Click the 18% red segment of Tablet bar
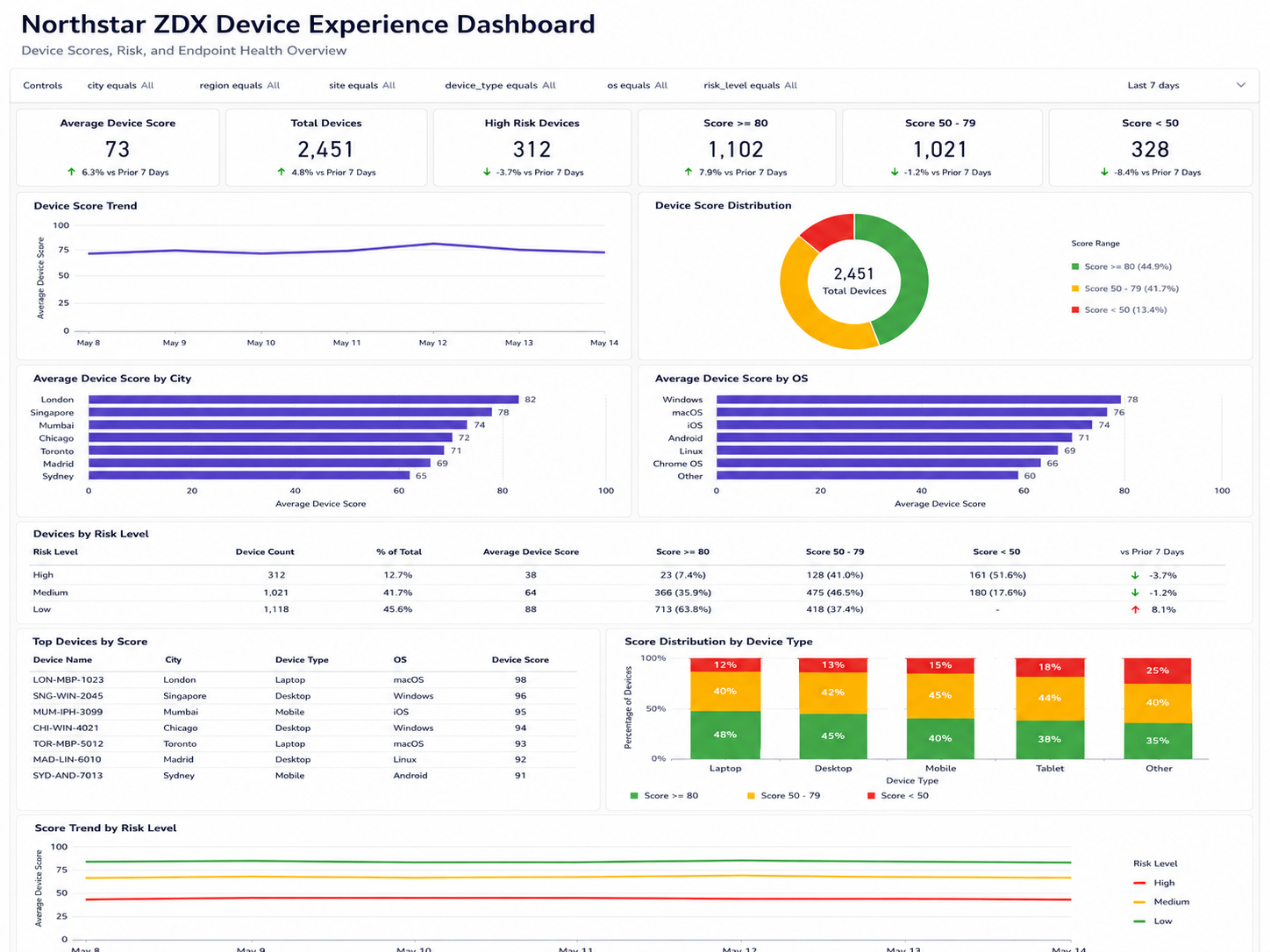This screenshot has width=1270, height=952. pyautogui.click(x=1050, y=667)
